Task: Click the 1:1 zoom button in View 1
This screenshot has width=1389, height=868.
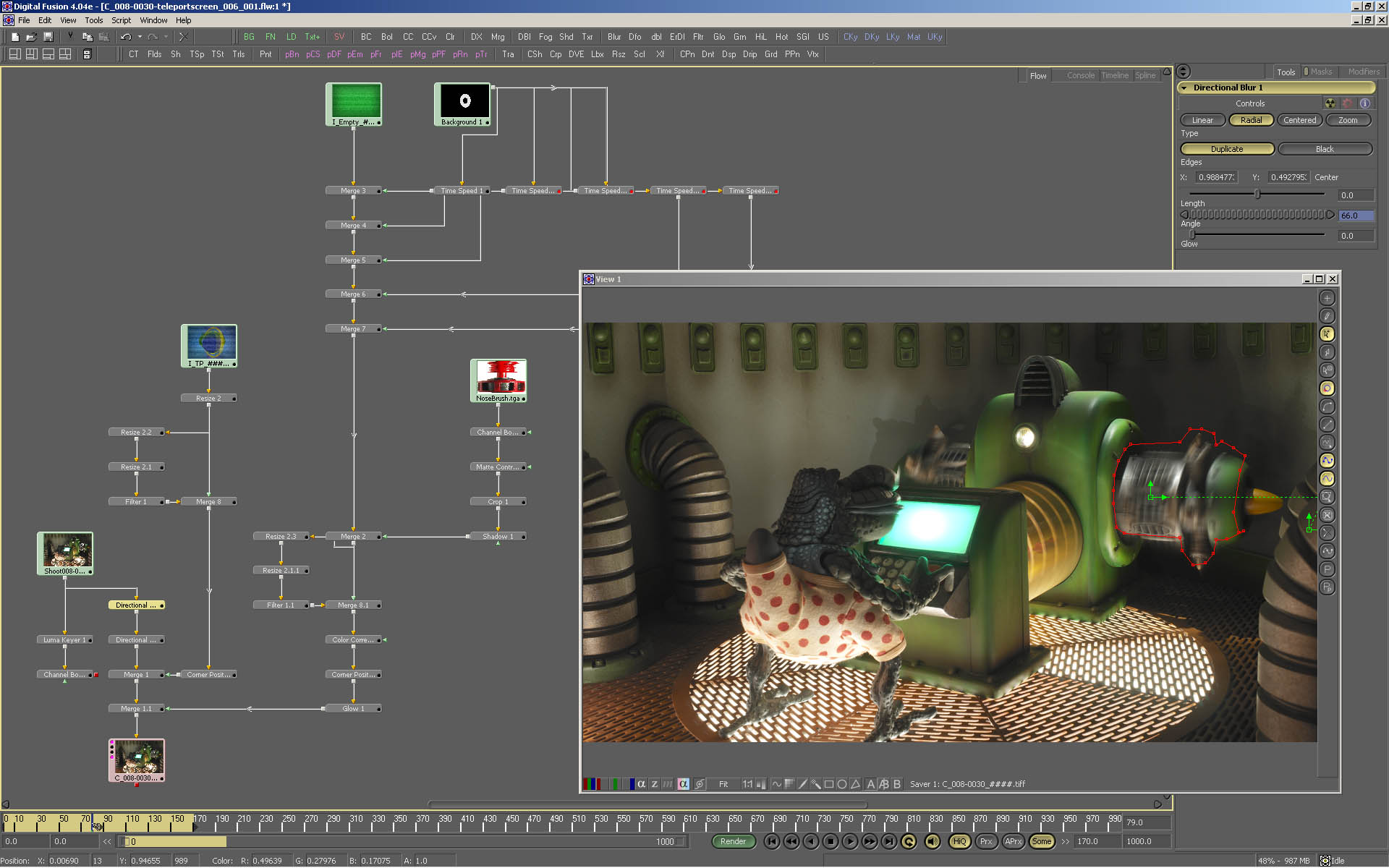Action: 747,784
